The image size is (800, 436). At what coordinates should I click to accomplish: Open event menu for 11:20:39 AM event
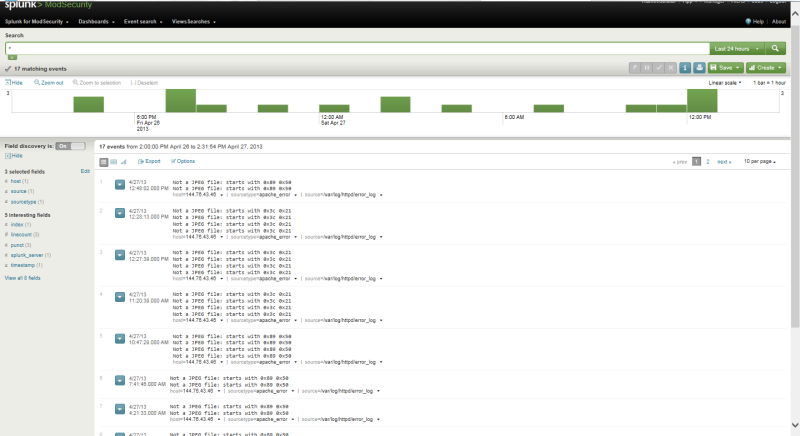119,297
